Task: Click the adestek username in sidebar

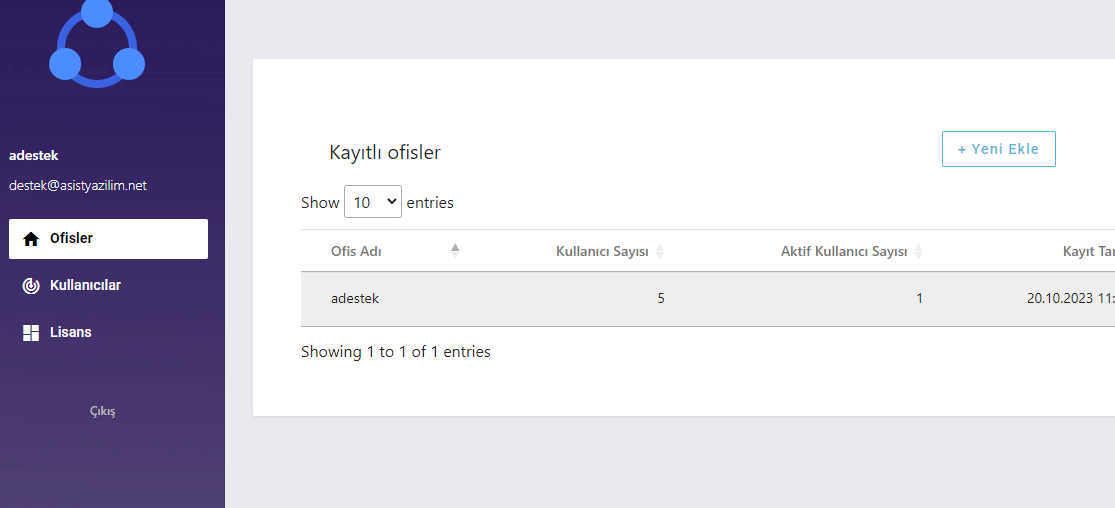Action: tap(34, 156)
